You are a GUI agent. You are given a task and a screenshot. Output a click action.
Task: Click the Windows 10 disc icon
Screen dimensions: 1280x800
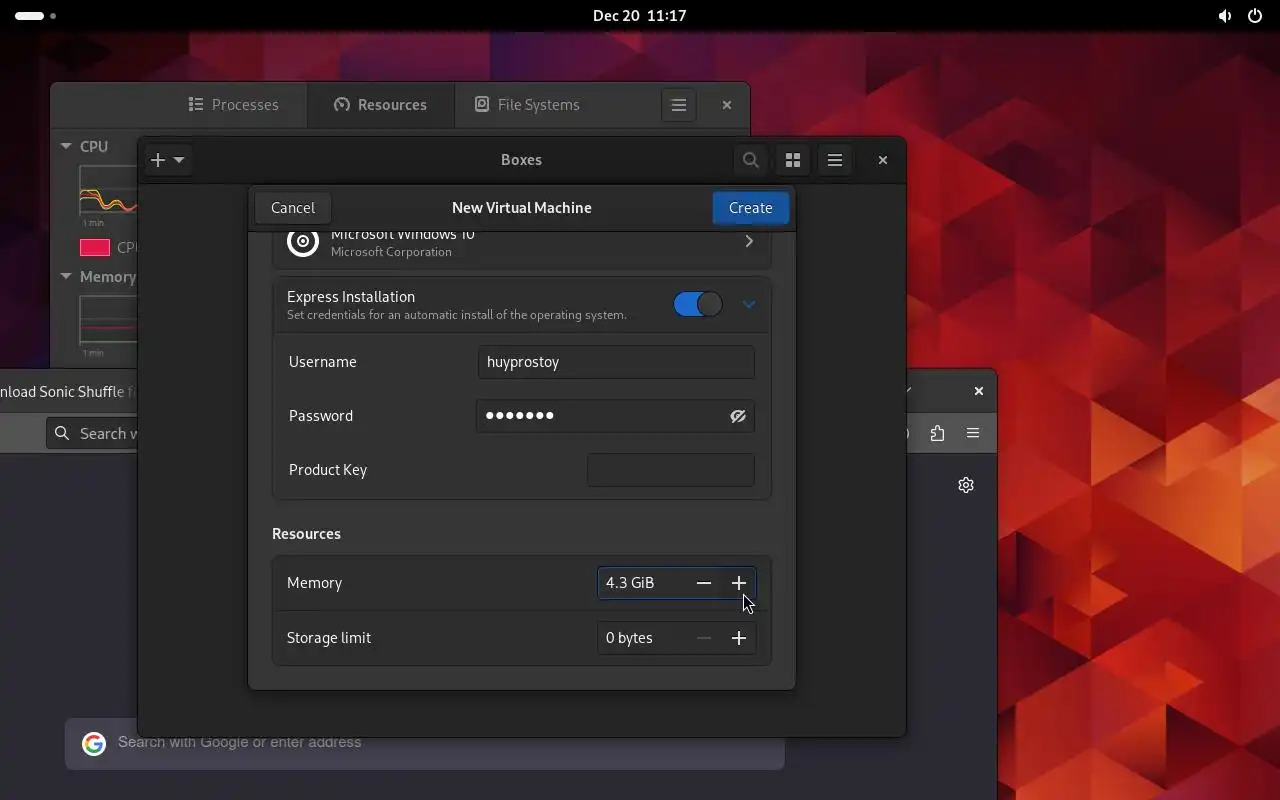pos(303,241)
